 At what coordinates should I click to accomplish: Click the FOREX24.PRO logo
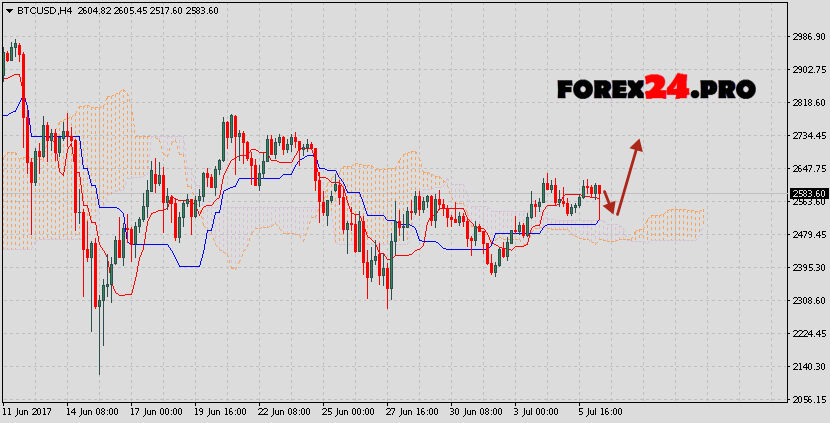656,88
